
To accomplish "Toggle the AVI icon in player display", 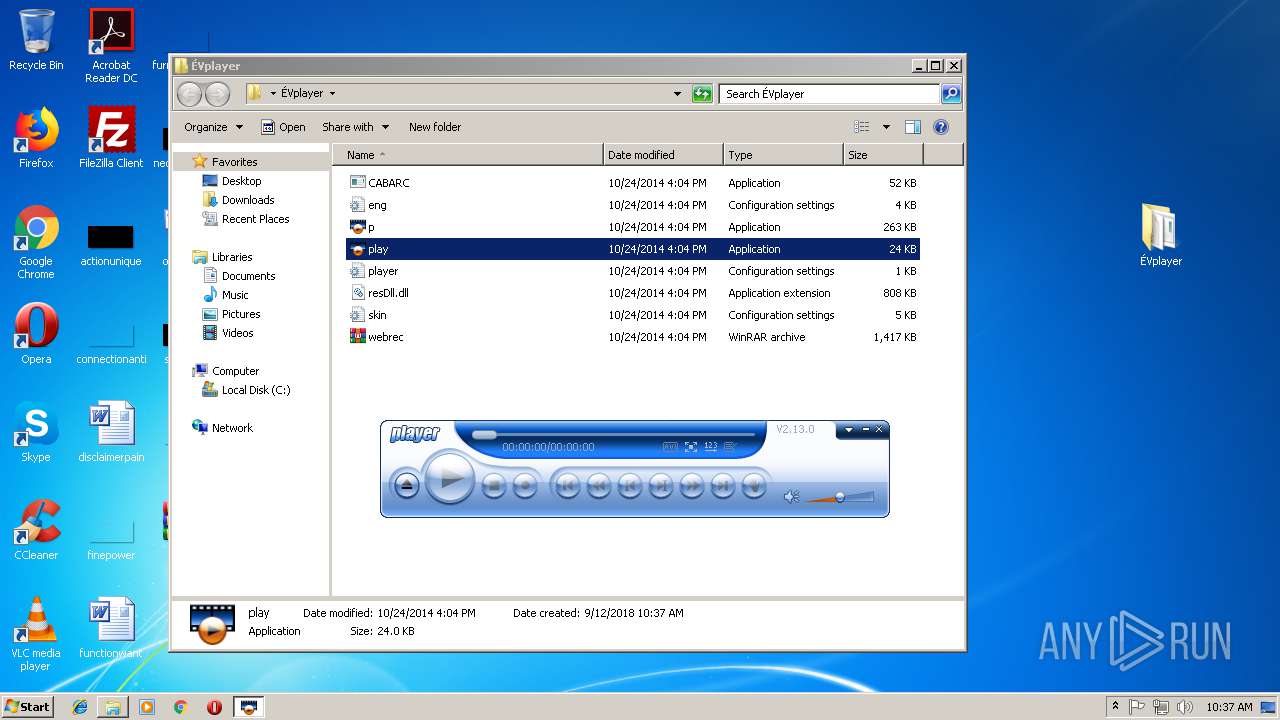I will pyautogui.click(x=670, y=447).
